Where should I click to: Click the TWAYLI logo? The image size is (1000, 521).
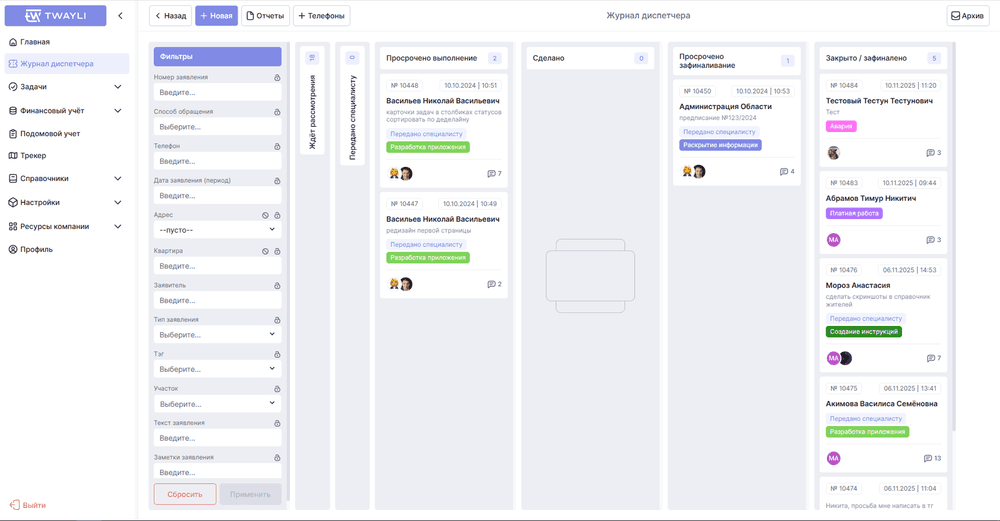pyautogui.click(x=56, y=16)
